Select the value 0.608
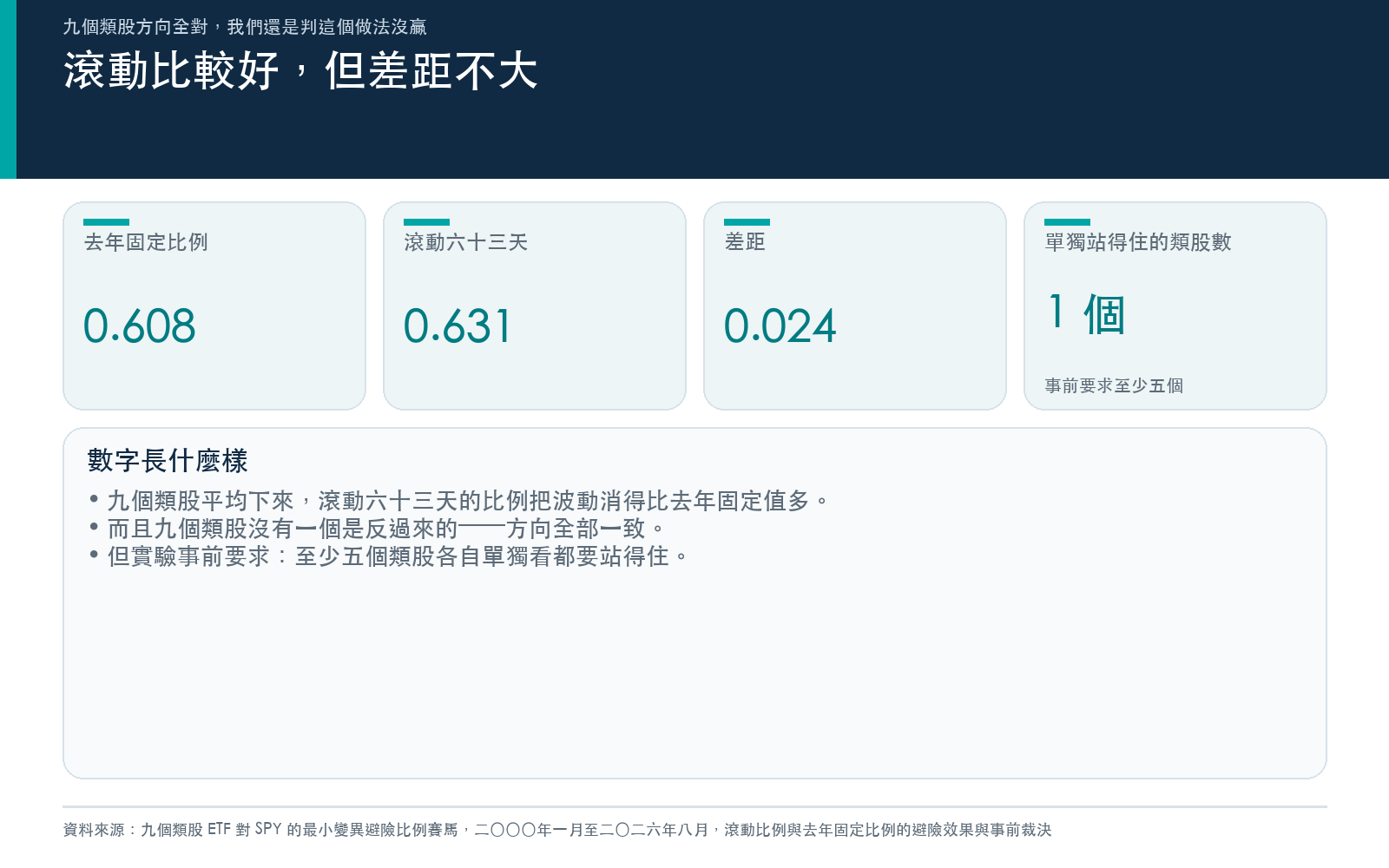Viewport: 1389px width, 868px height. 140,326
